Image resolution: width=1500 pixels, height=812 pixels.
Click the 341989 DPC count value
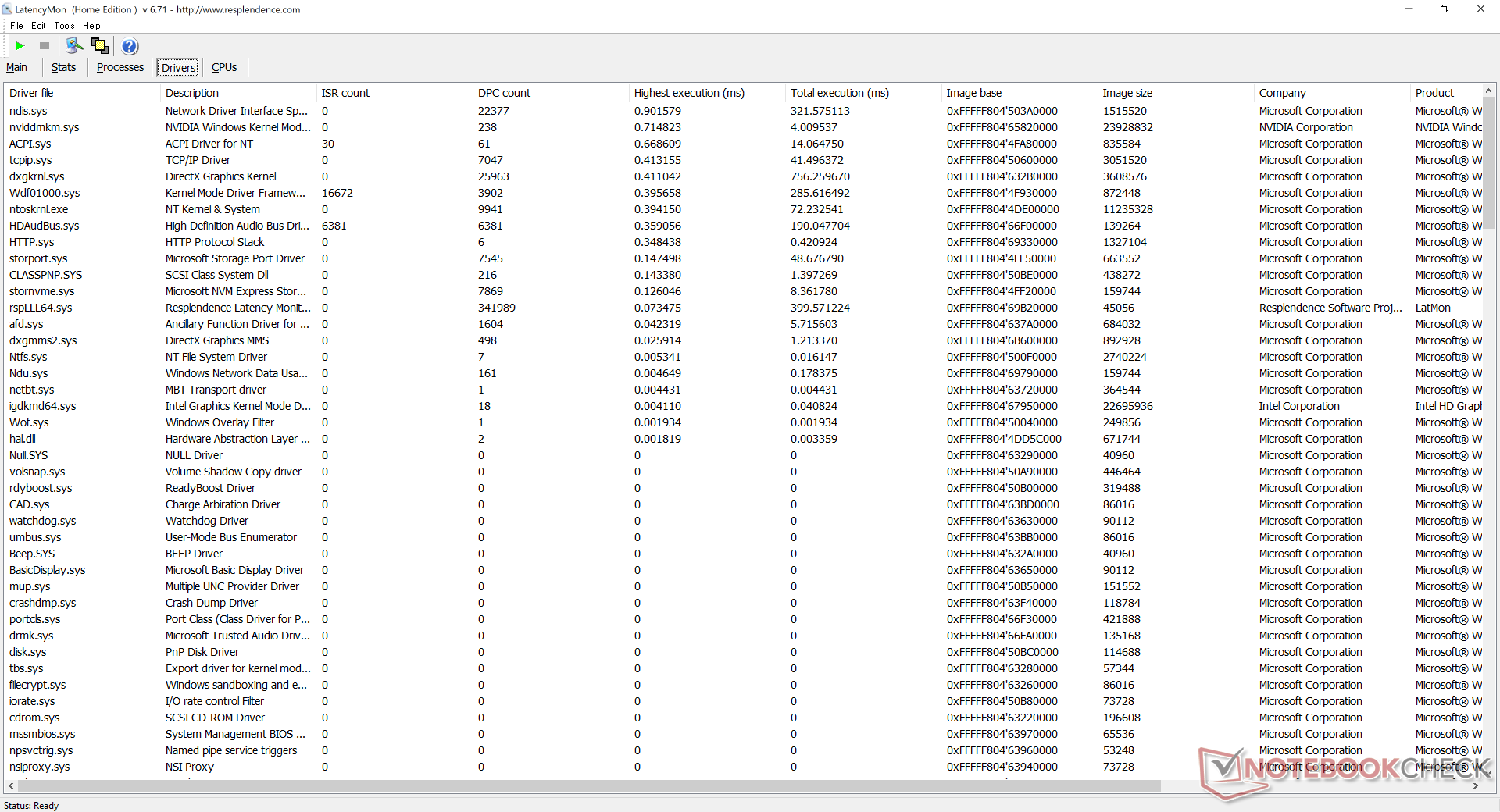497,308
